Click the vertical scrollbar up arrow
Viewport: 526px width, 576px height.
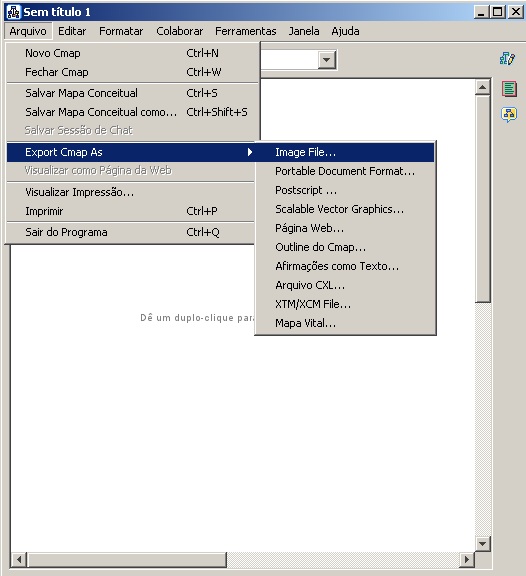483,87
